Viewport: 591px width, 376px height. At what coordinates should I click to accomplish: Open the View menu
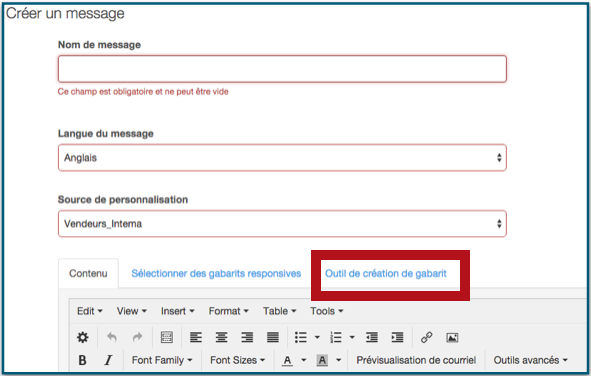pyautogui.click(x=132, y=311)
